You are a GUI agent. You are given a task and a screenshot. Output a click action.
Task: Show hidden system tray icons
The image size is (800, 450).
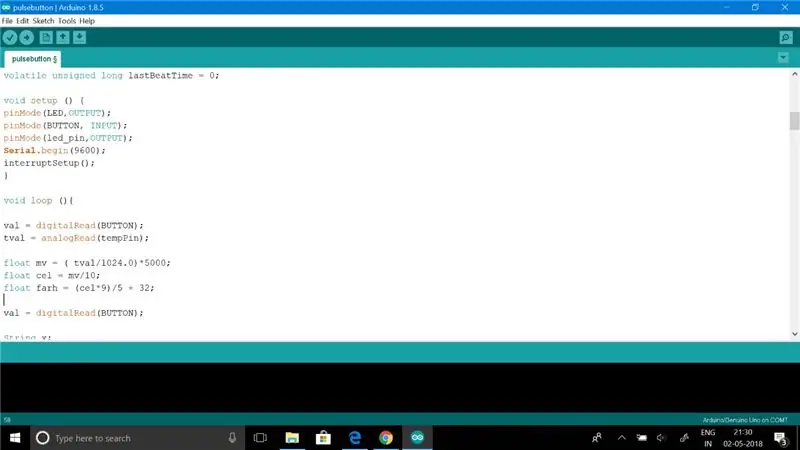(621, 438)
